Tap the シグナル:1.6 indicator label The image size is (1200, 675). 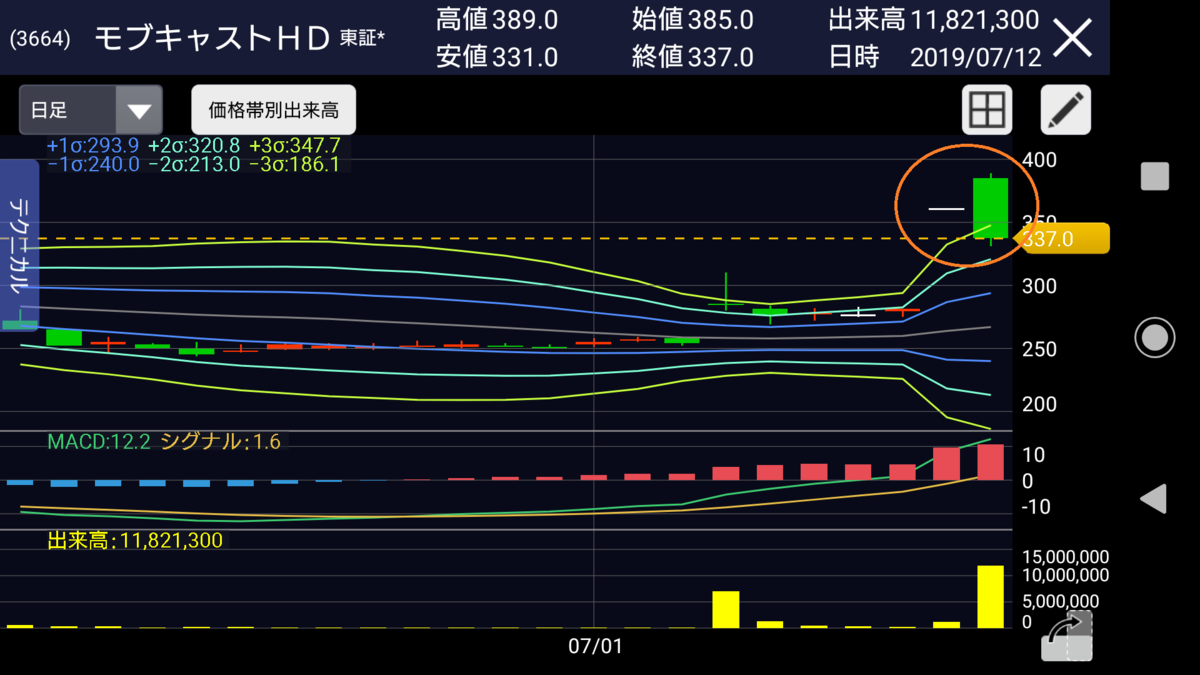click(x=220, y=441)
